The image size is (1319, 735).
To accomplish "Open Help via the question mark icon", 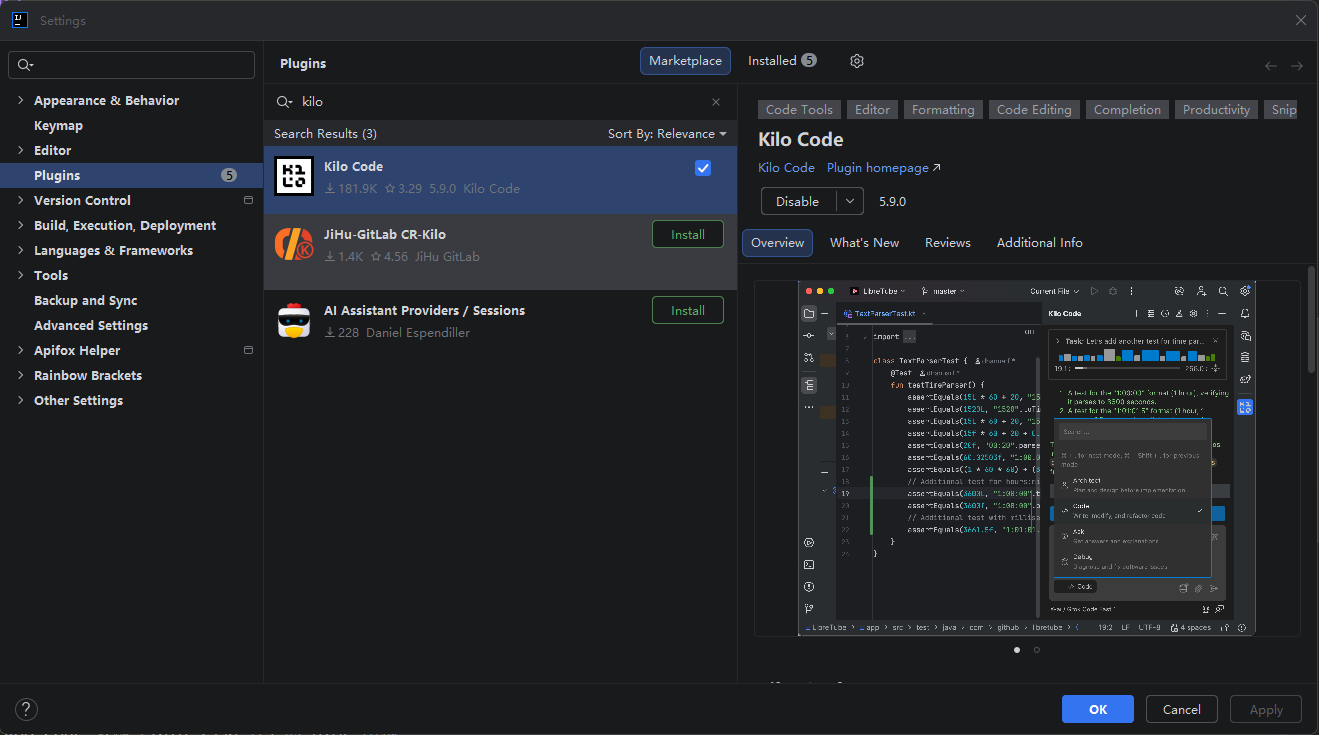I will point(26,709).
